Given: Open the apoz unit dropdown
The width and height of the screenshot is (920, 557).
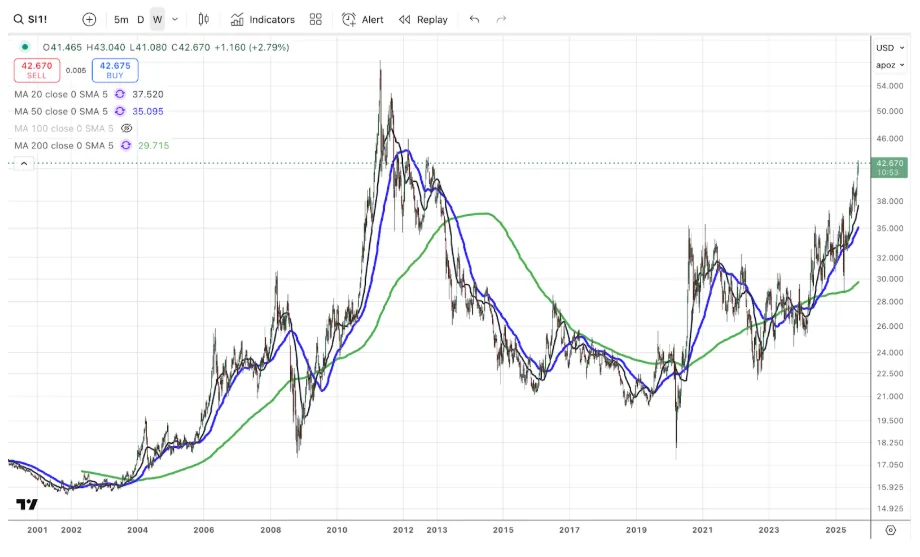Looking at the screenshot, I should point(890,65).
